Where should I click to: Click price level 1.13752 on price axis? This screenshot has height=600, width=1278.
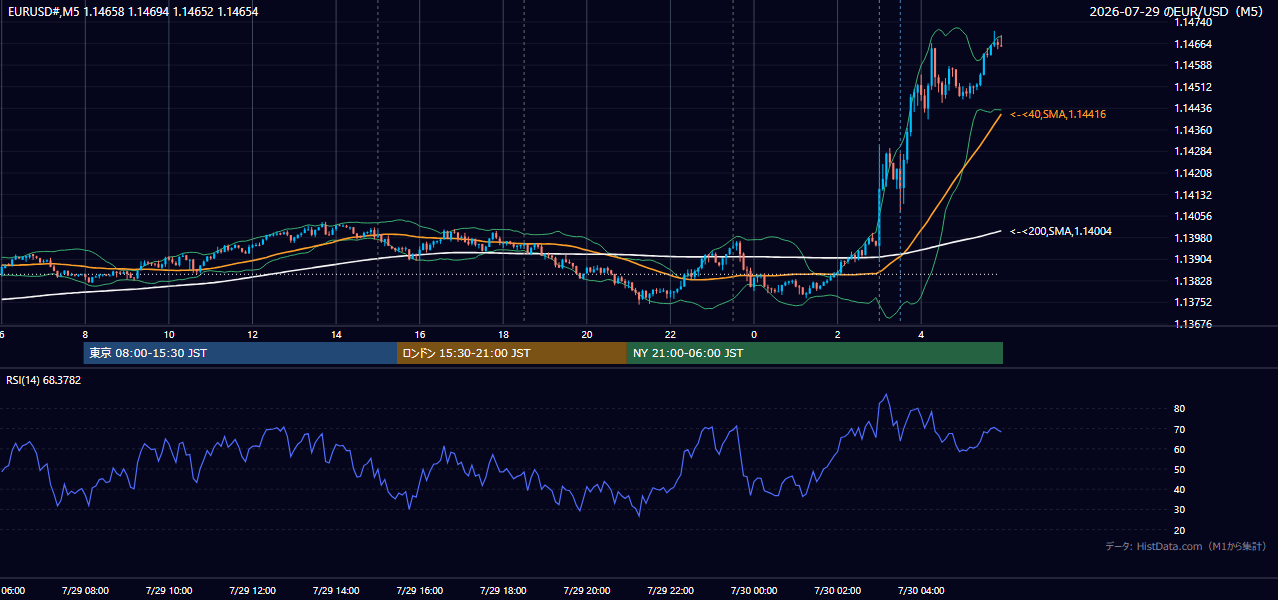tap(1192, 302)
